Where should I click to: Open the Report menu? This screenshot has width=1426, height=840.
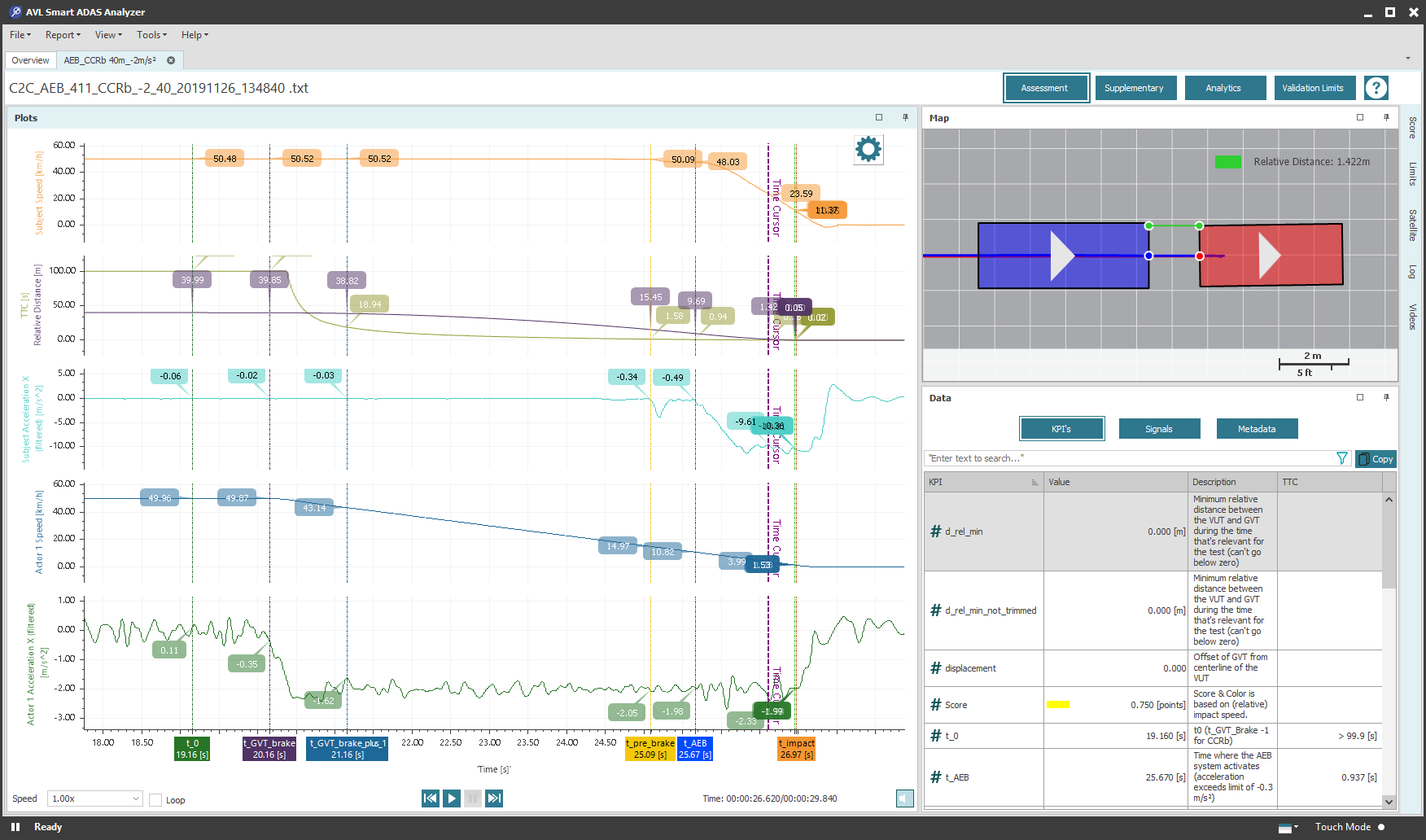(x=63, y=35)
